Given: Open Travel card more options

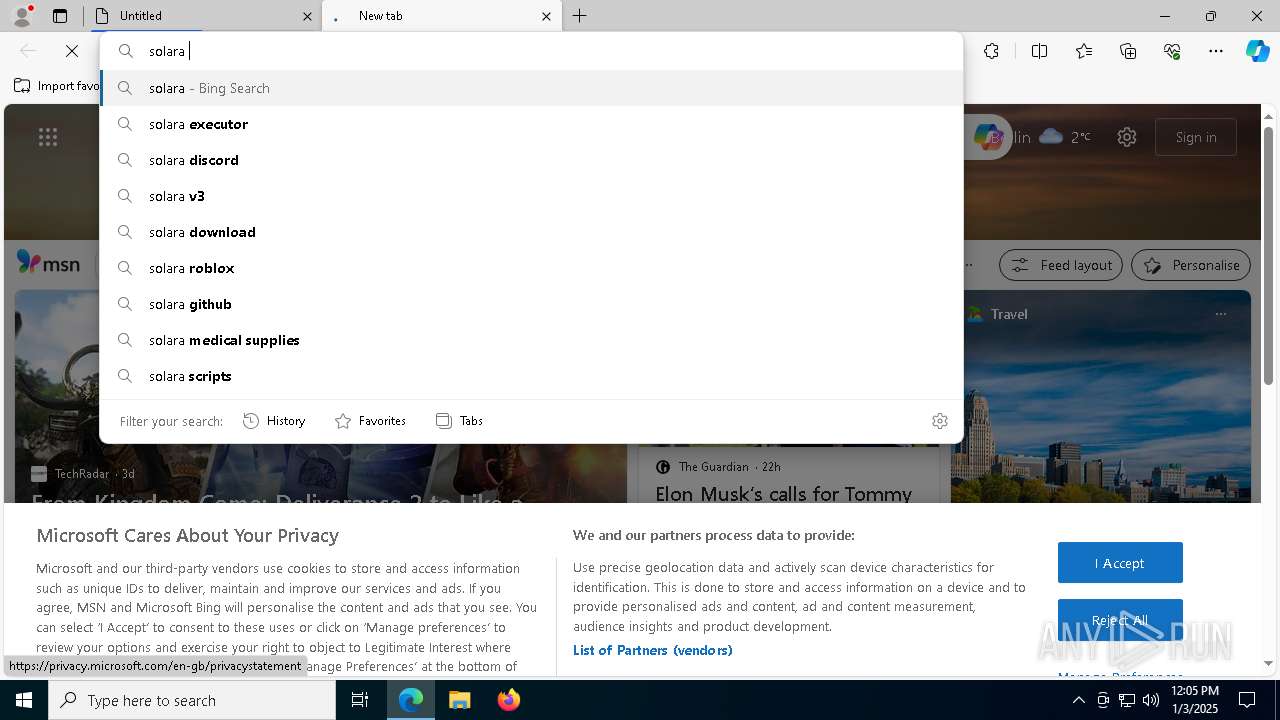Looking at the screenshot, I should click(1220, 314).
